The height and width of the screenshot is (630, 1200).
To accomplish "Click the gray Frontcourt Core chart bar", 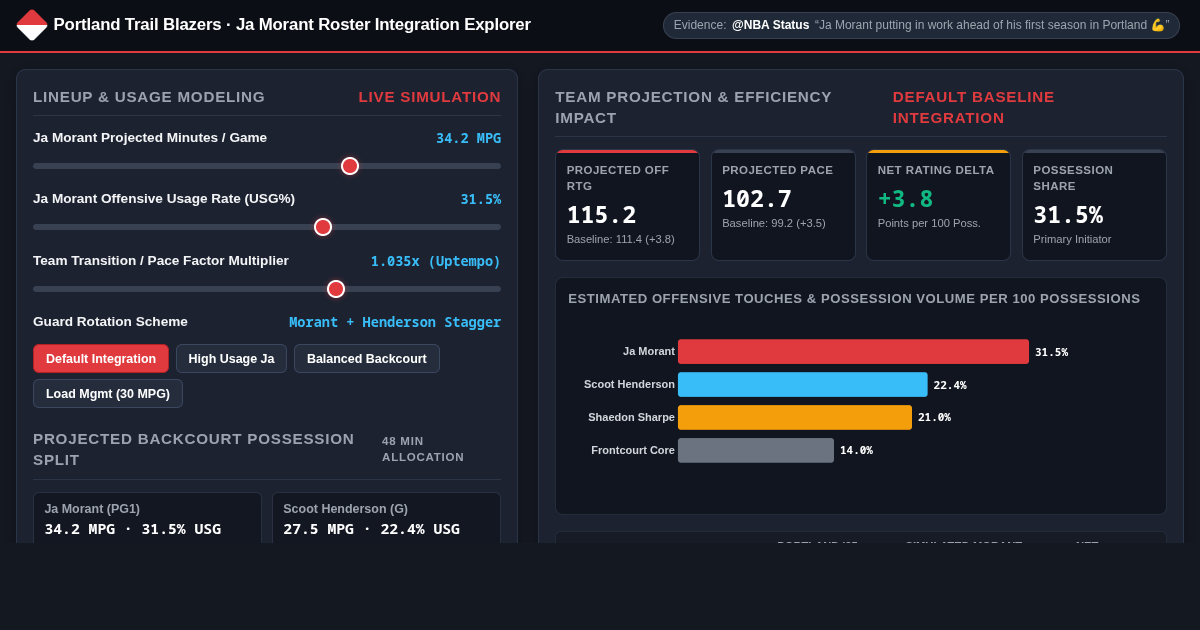I will tap(756, 451).
